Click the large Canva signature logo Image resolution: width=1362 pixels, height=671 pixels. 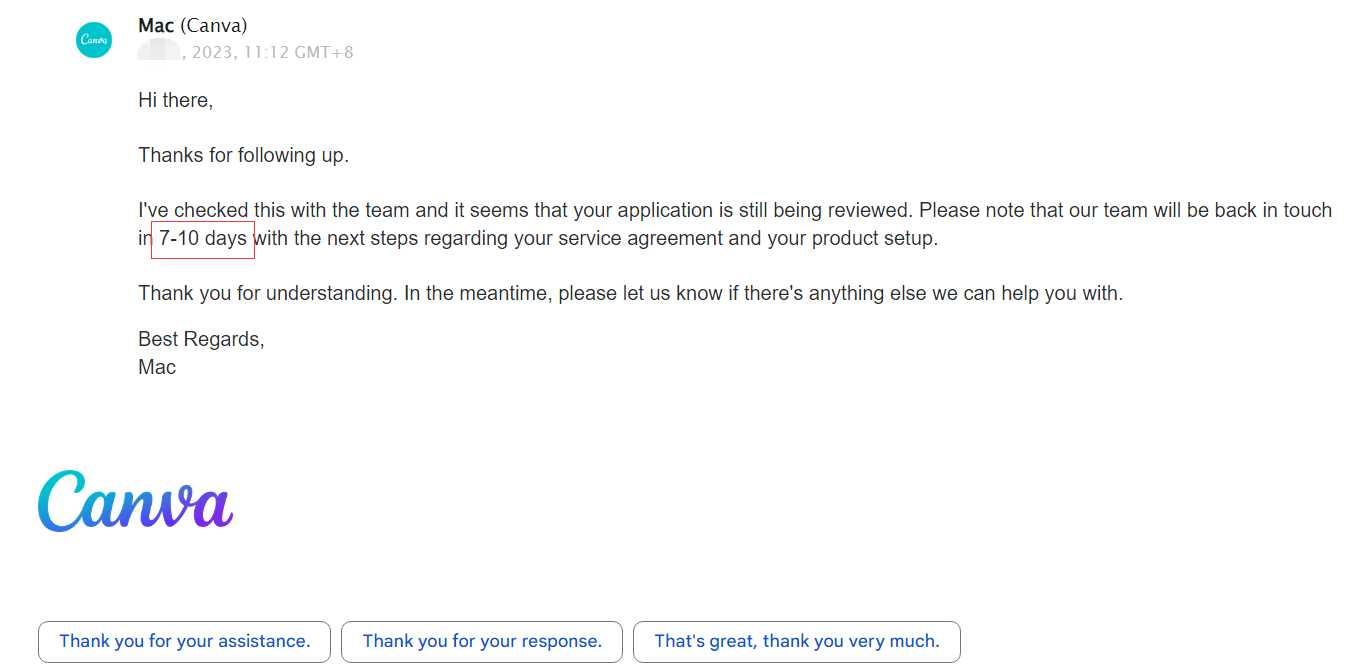click(x=136, y=501)
